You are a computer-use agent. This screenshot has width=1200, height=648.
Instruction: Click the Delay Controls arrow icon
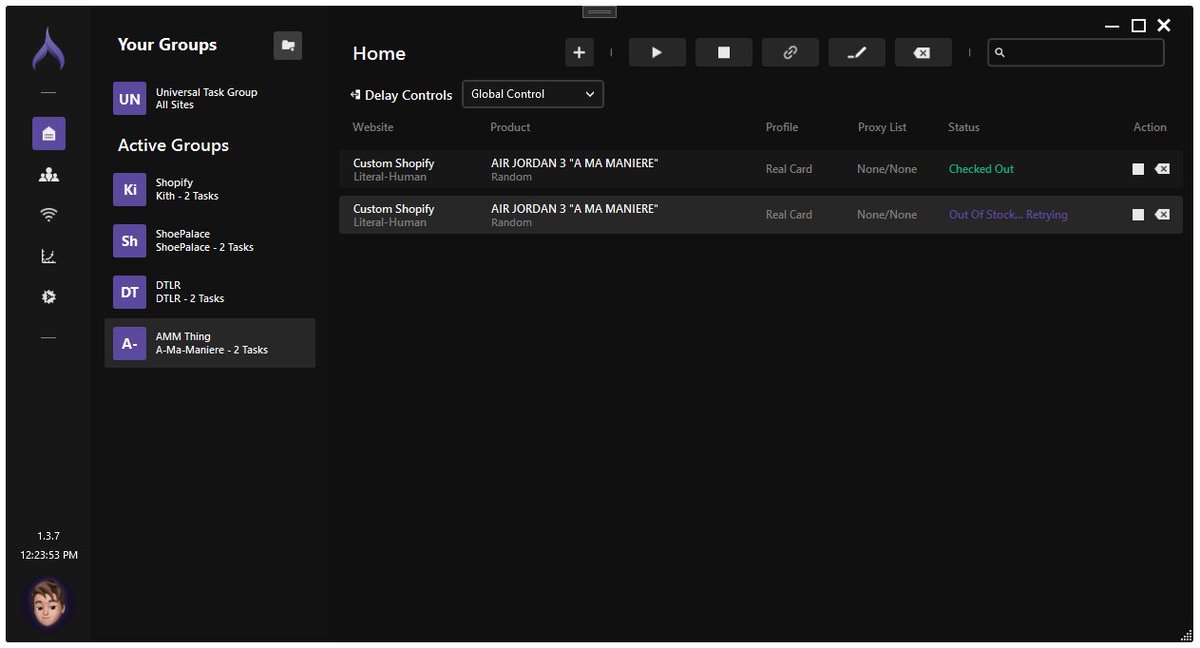[355, 95]
